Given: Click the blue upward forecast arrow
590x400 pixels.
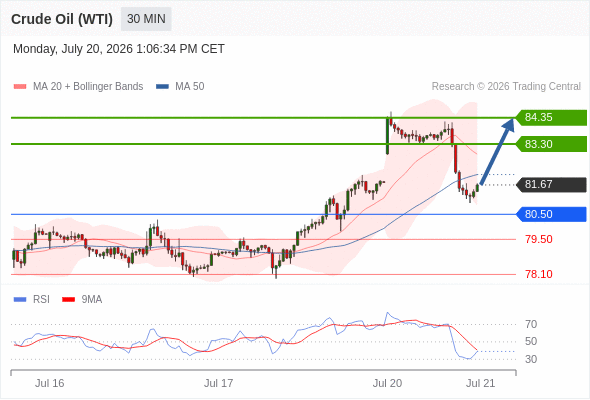Looking at the screenshot, I should click(497, 151).
